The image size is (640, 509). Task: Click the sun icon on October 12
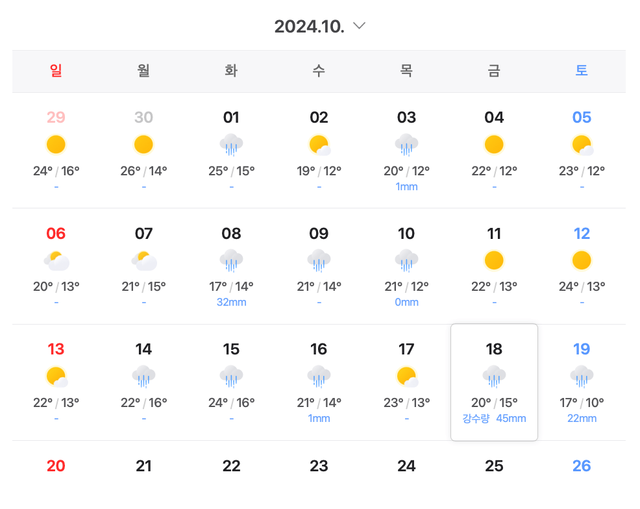[581, 261]
